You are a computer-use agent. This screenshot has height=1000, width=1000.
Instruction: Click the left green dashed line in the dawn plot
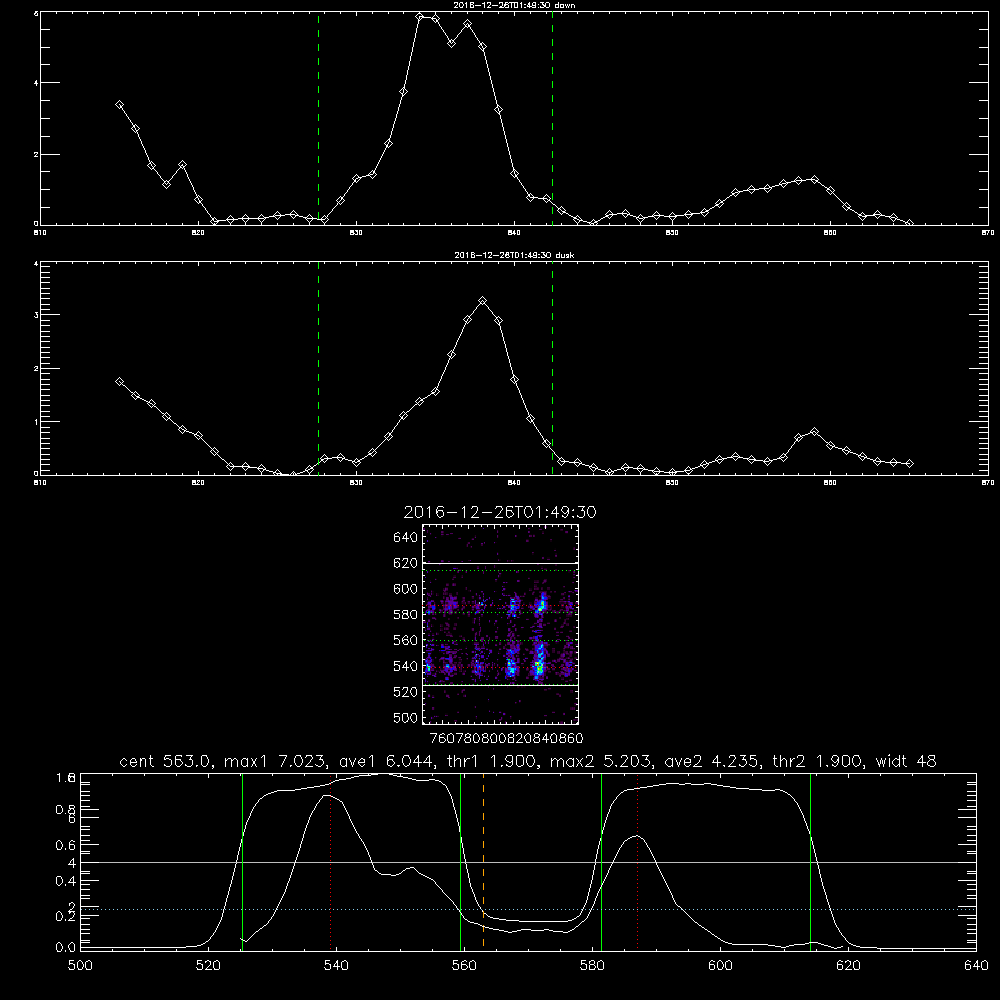coord(318,118)
